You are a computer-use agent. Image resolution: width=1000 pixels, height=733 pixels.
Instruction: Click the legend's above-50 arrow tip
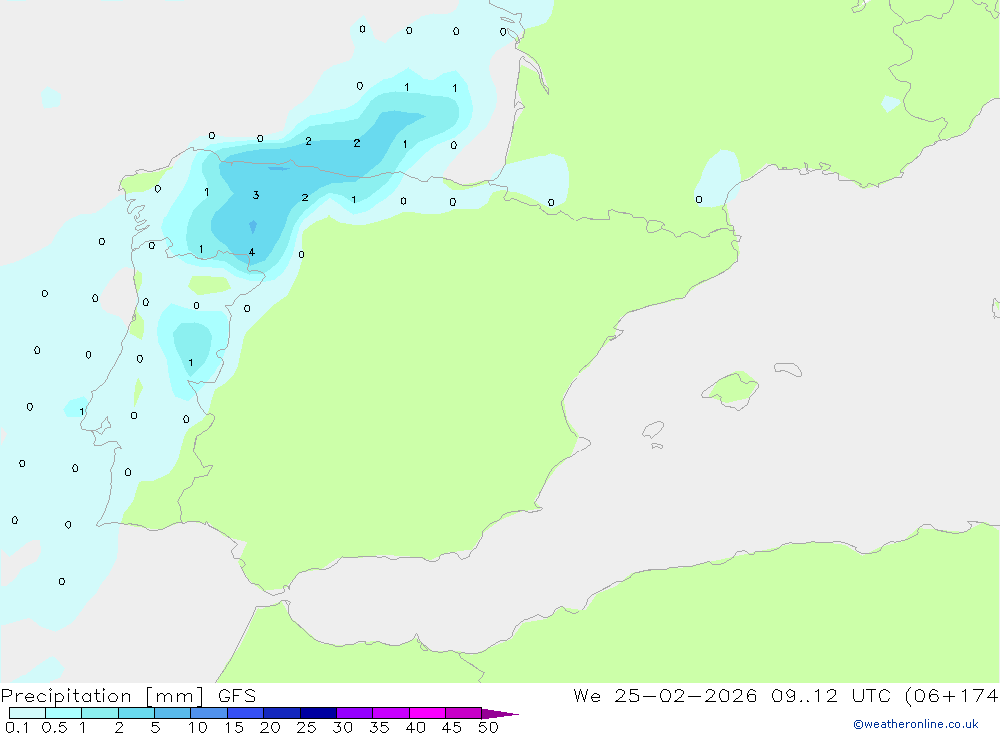point(500,713)
